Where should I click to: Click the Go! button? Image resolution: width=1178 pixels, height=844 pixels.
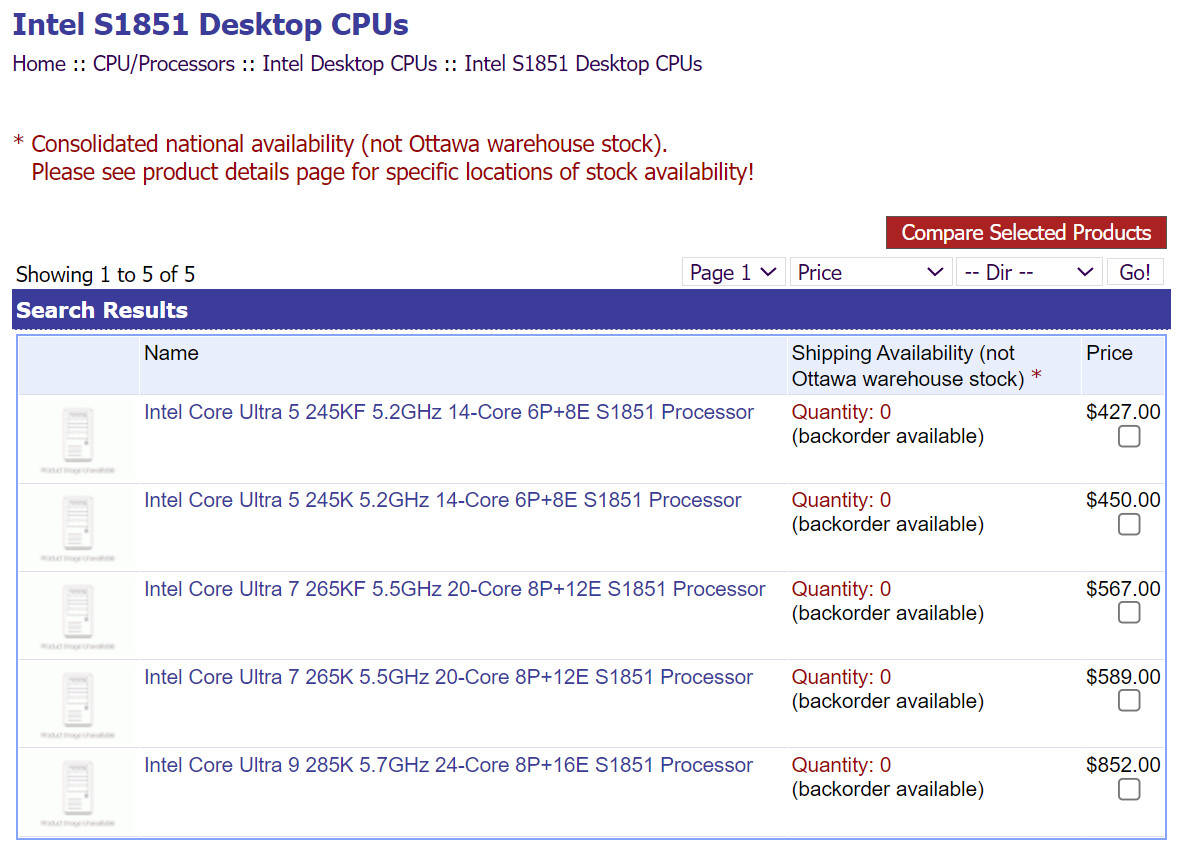click(x=1135, y=272)
